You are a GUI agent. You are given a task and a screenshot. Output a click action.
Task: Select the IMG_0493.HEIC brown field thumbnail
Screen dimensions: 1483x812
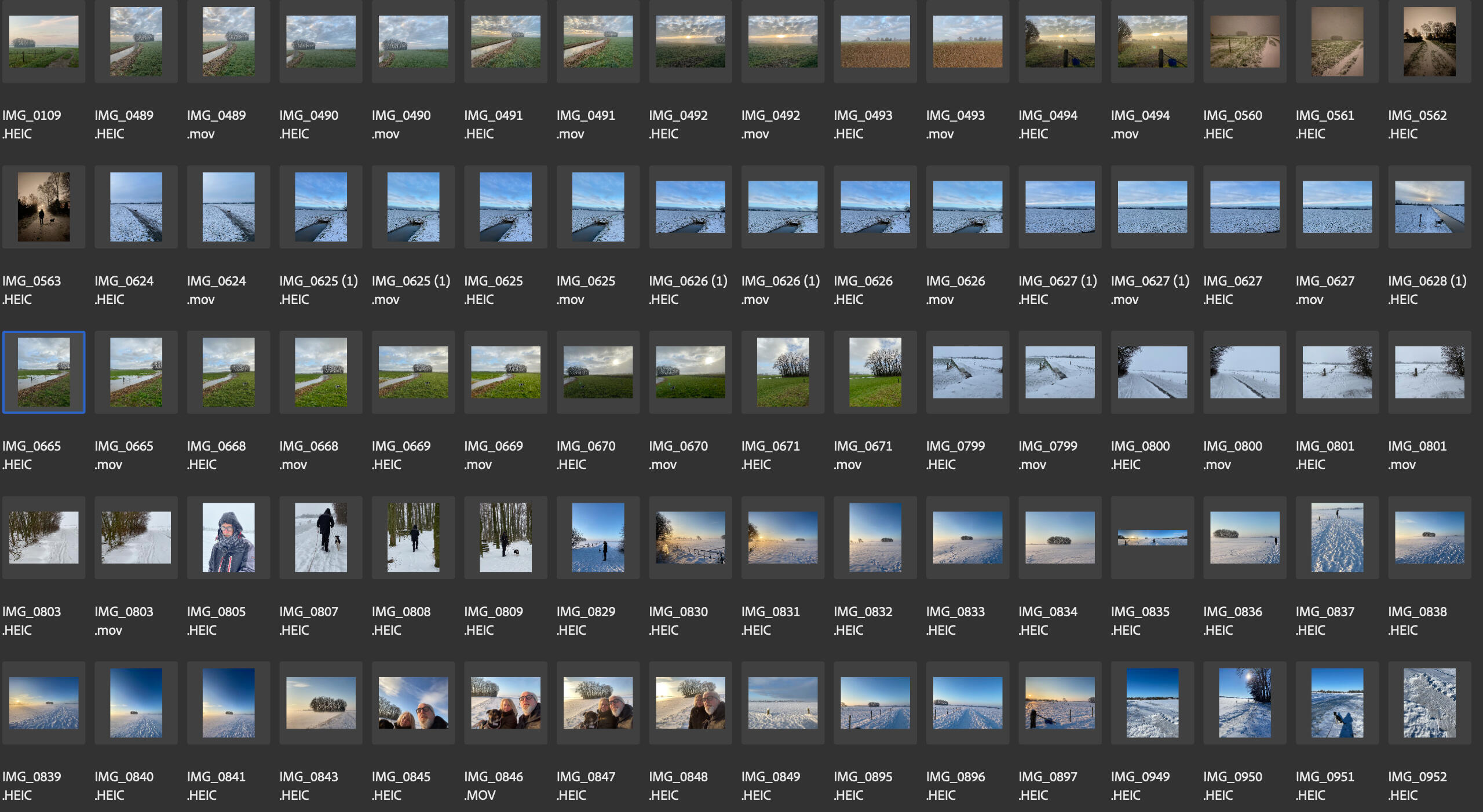click(x=875, y=42)
